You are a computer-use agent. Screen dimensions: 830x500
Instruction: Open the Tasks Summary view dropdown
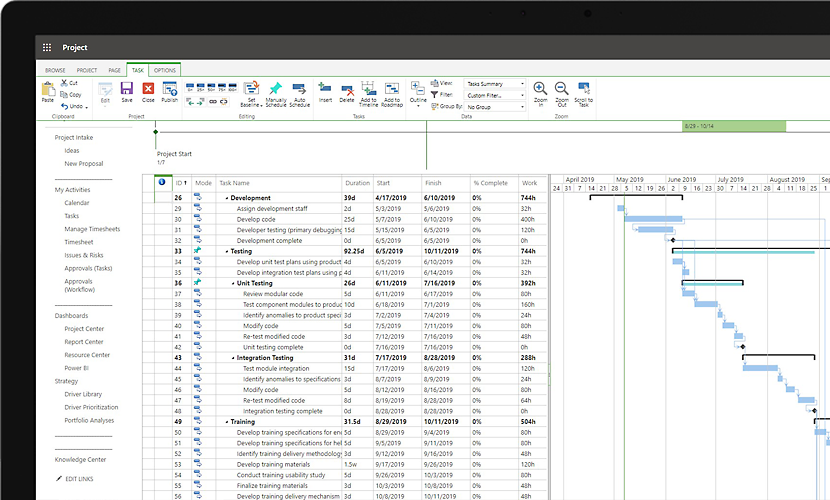495,84
